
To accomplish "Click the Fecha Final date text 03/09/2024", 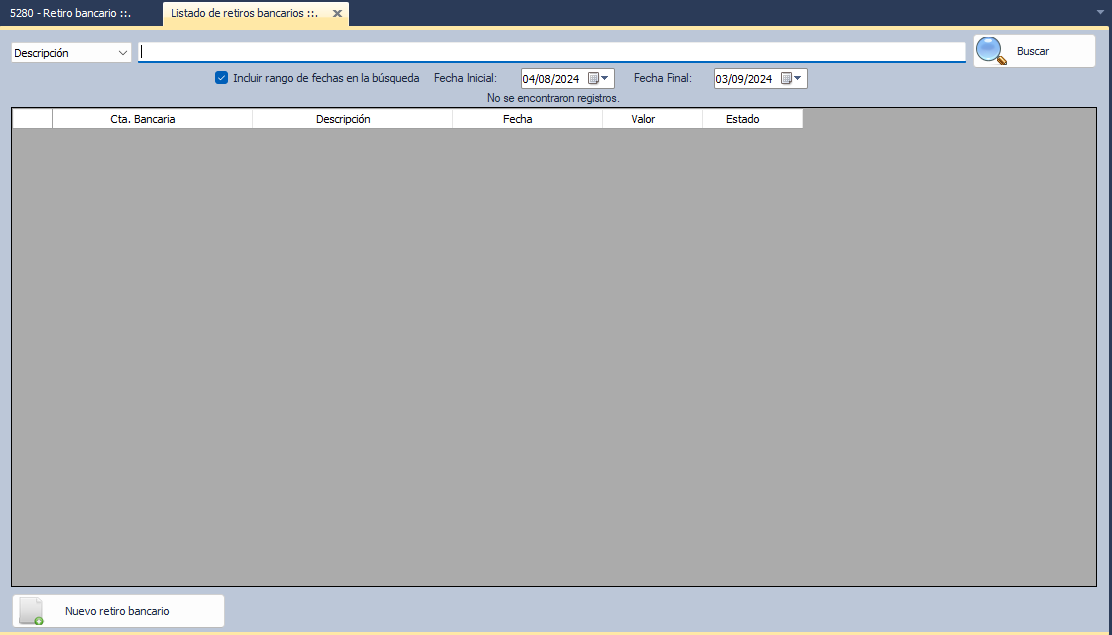I will 744,79.
